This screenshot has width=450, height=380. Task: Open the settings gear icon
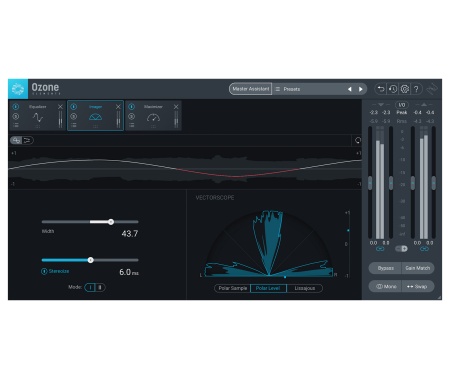(x=405, y=89)
